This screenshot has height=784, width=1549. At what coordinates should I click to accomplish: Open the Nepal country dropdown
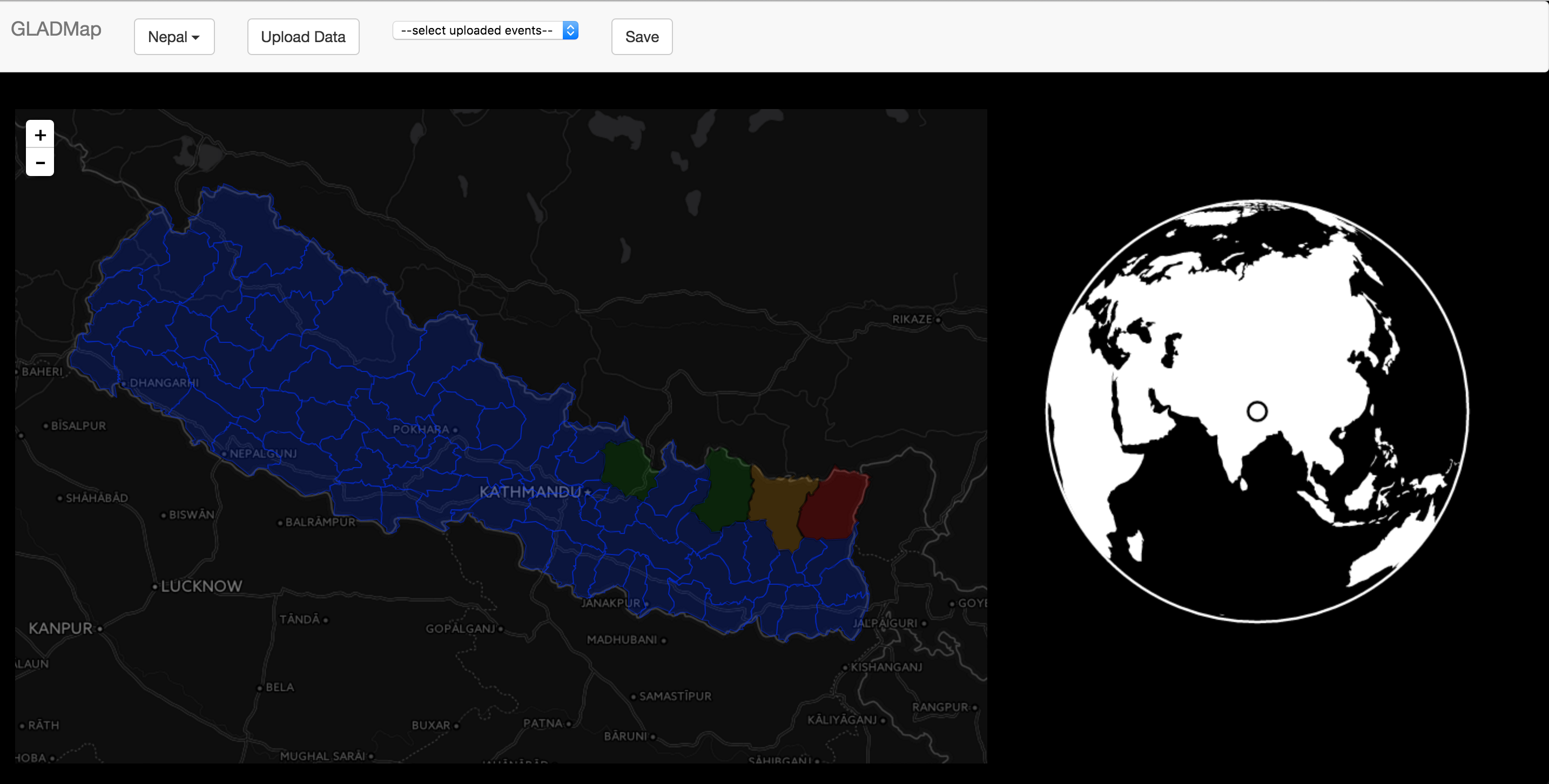(x=174, y=37)
